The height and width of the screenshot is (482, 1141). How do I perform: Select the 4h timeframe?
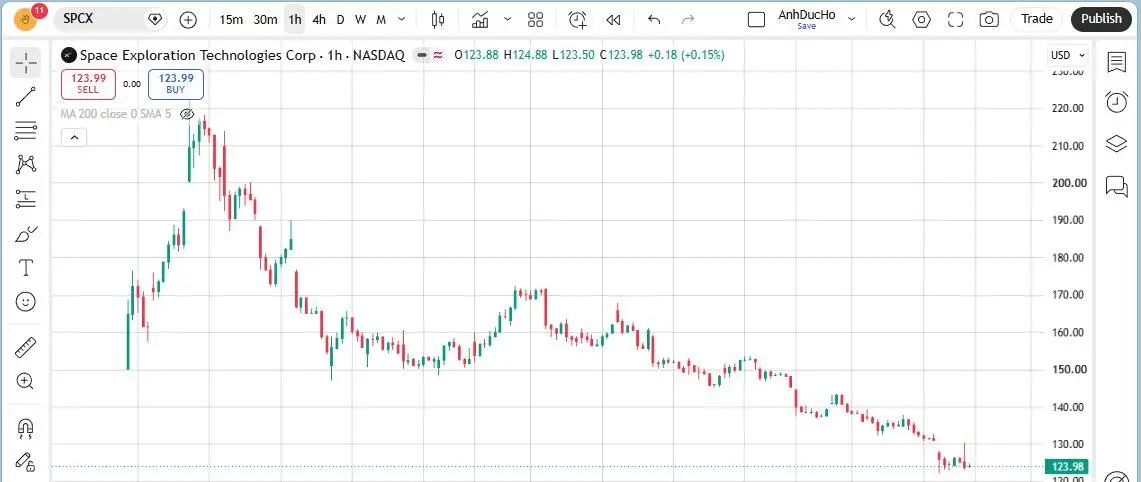pos(319,20)
